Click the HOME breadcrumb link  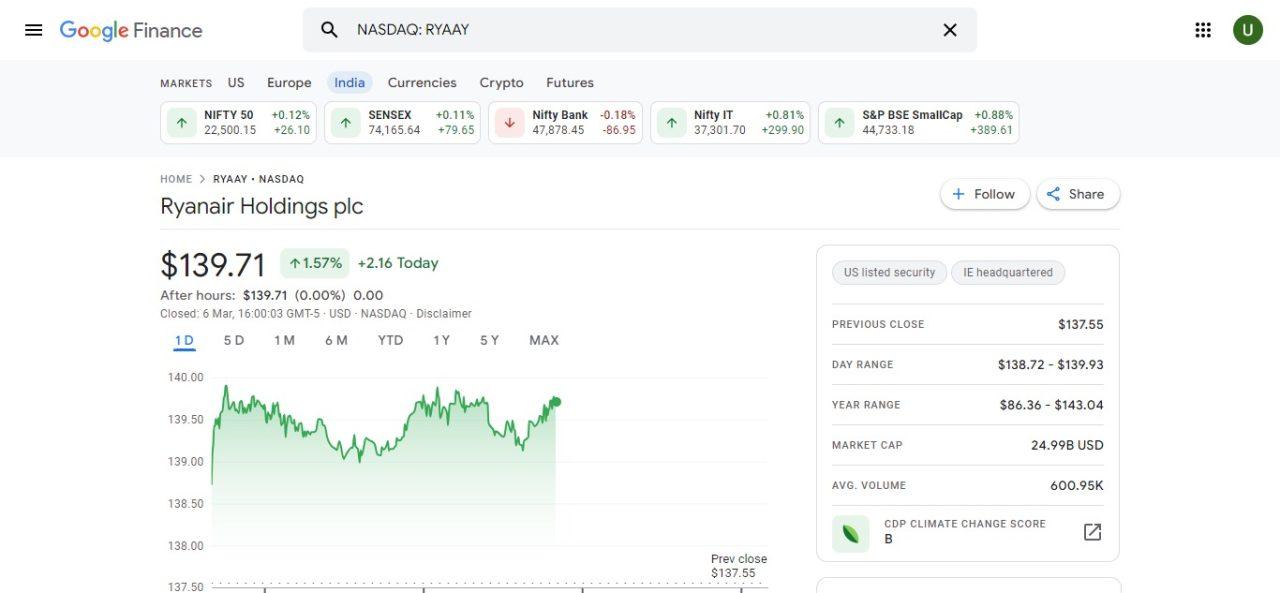176,179
